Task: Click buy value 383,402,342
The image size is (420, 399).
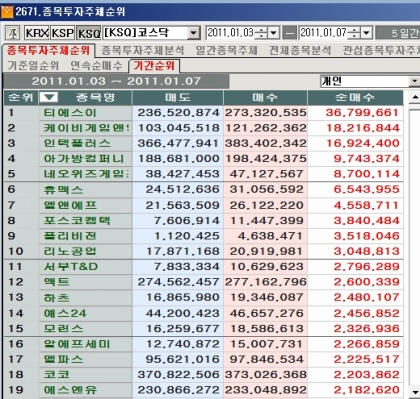Action: [266, 144]
